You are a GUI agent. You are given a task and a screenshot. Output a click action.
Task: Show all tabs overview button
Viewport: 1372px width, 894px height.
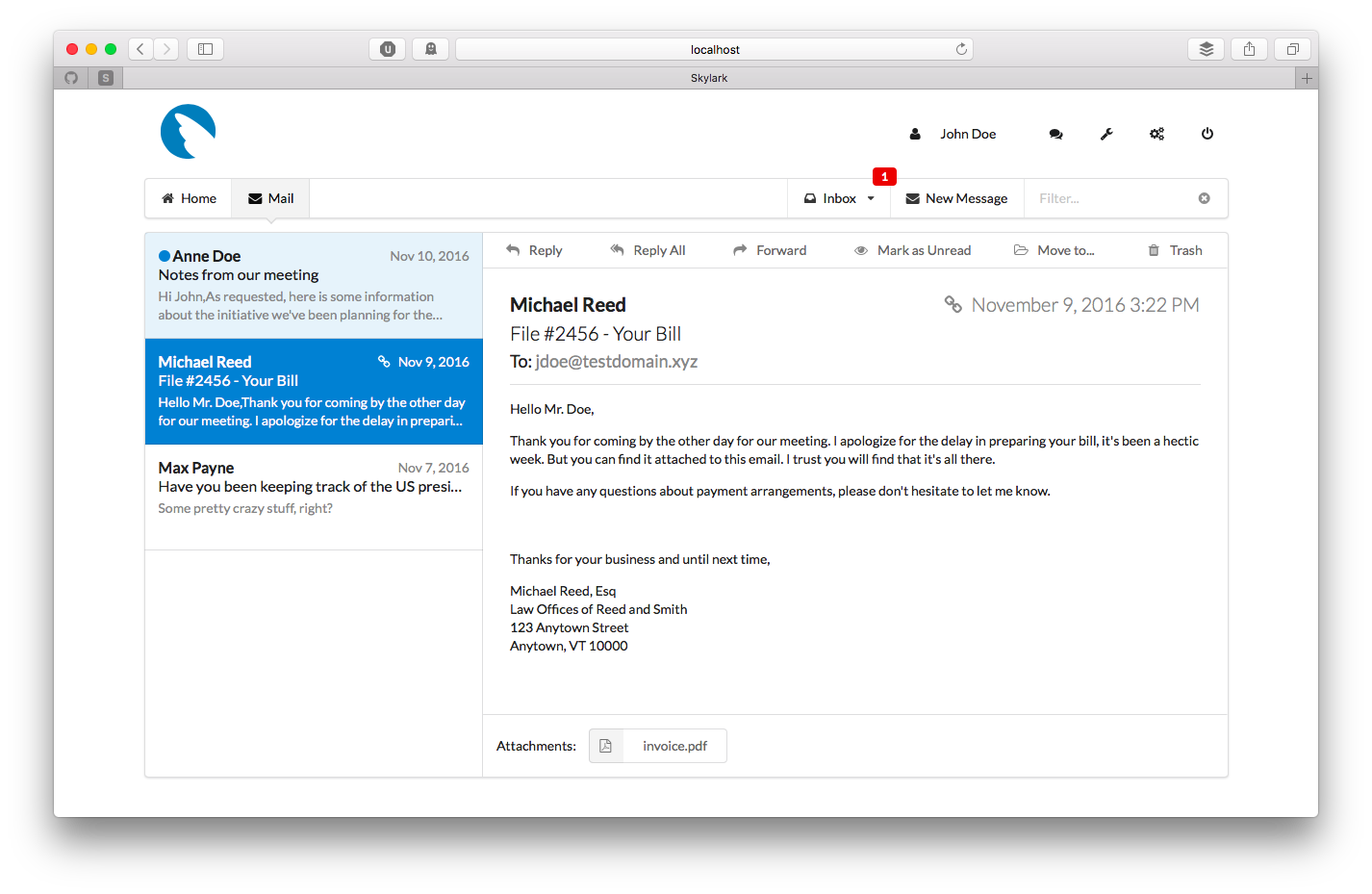click(1292, 49)
